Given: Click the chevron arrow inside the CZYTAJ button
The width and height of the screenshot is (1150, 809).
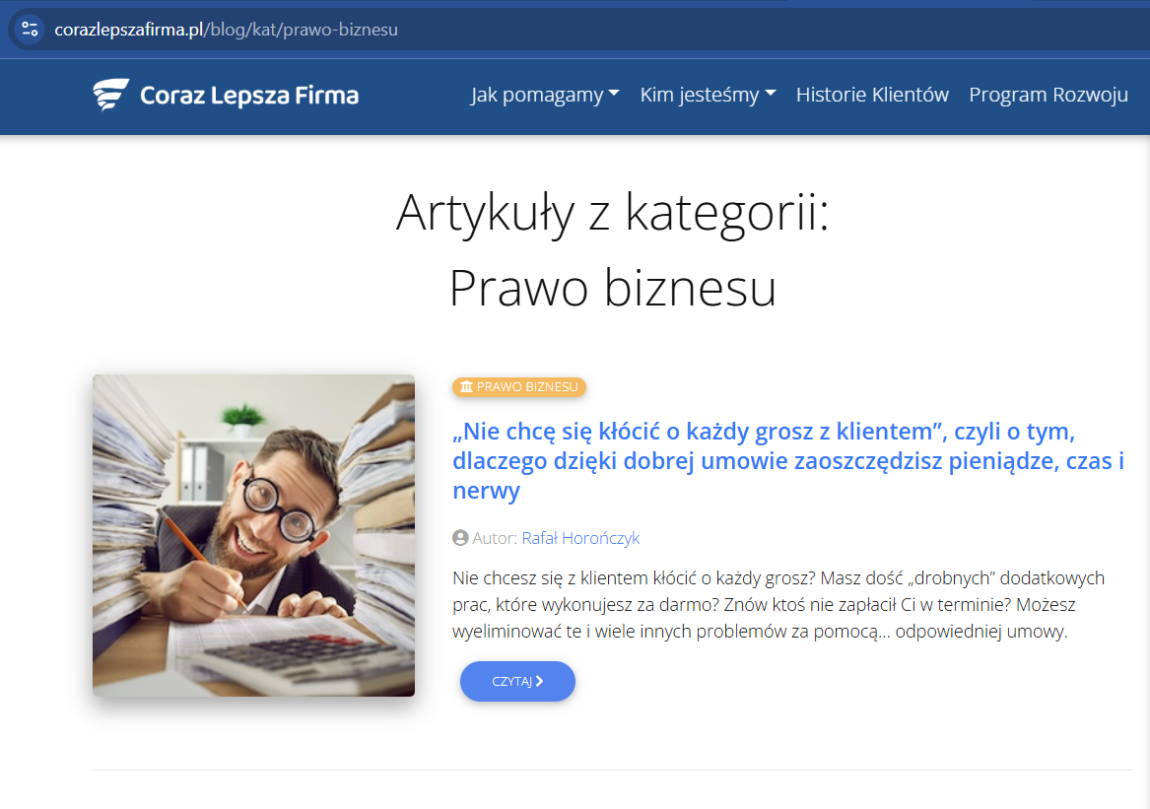Looking at the screenshot, I should pos(540,681).
